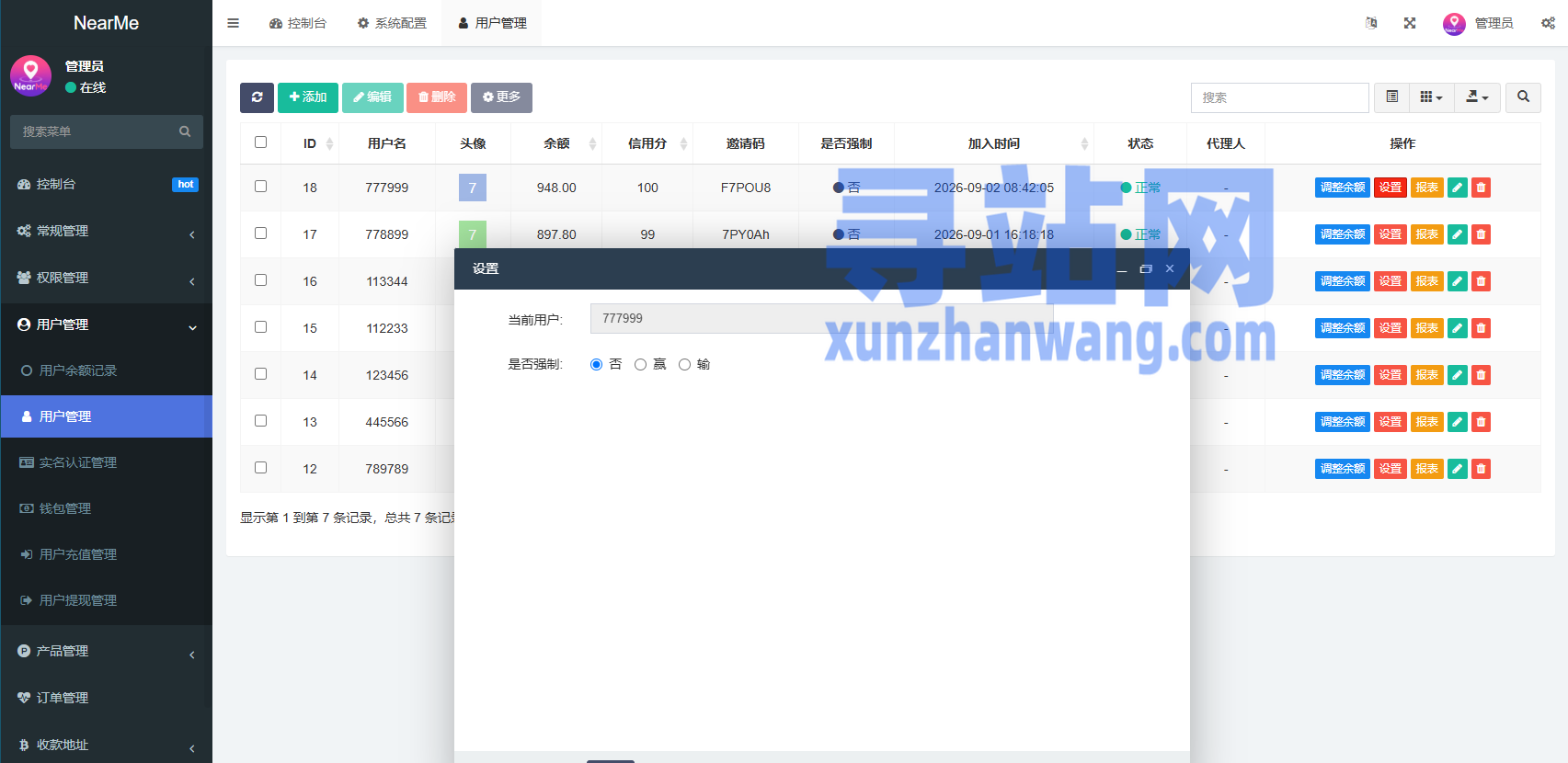
Task: Click 设置 button for user 778899
Action: (1391, 234)
